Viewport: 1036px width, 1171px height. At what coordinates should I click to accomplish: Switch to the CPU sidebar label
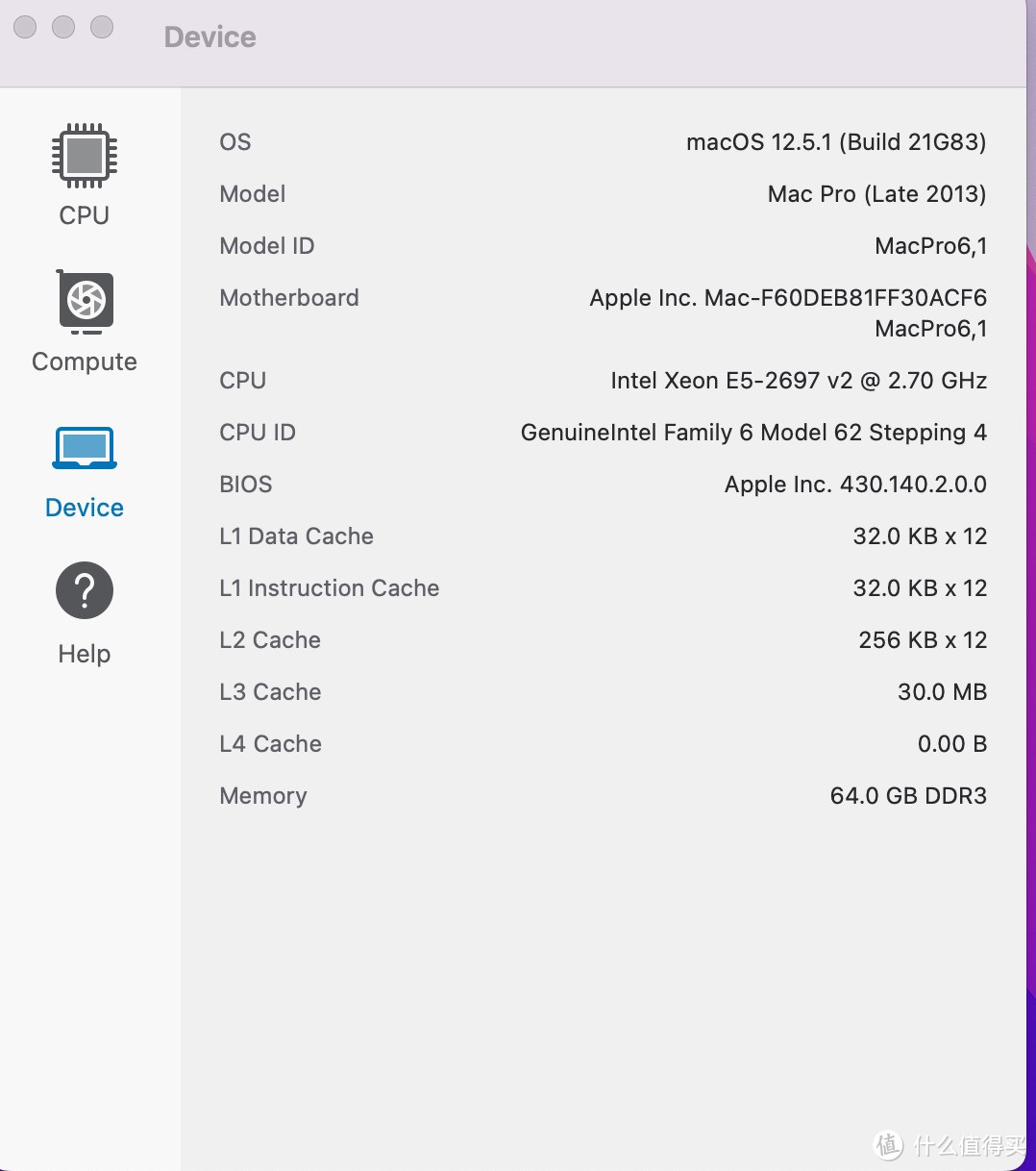(x=85, y=215)
